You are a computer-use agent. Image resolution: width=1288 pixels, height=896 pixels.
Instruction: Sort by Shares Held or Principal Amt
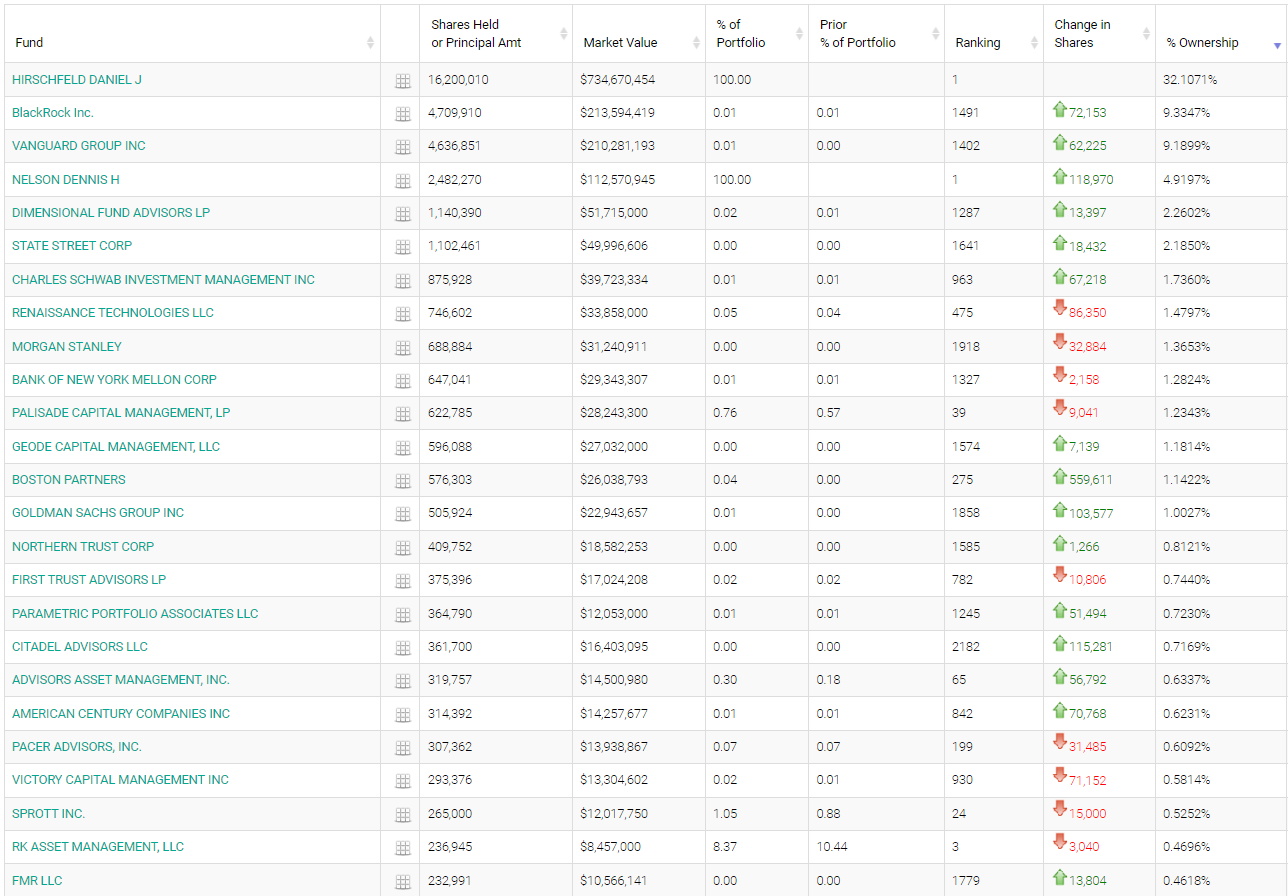pos(496,34)
